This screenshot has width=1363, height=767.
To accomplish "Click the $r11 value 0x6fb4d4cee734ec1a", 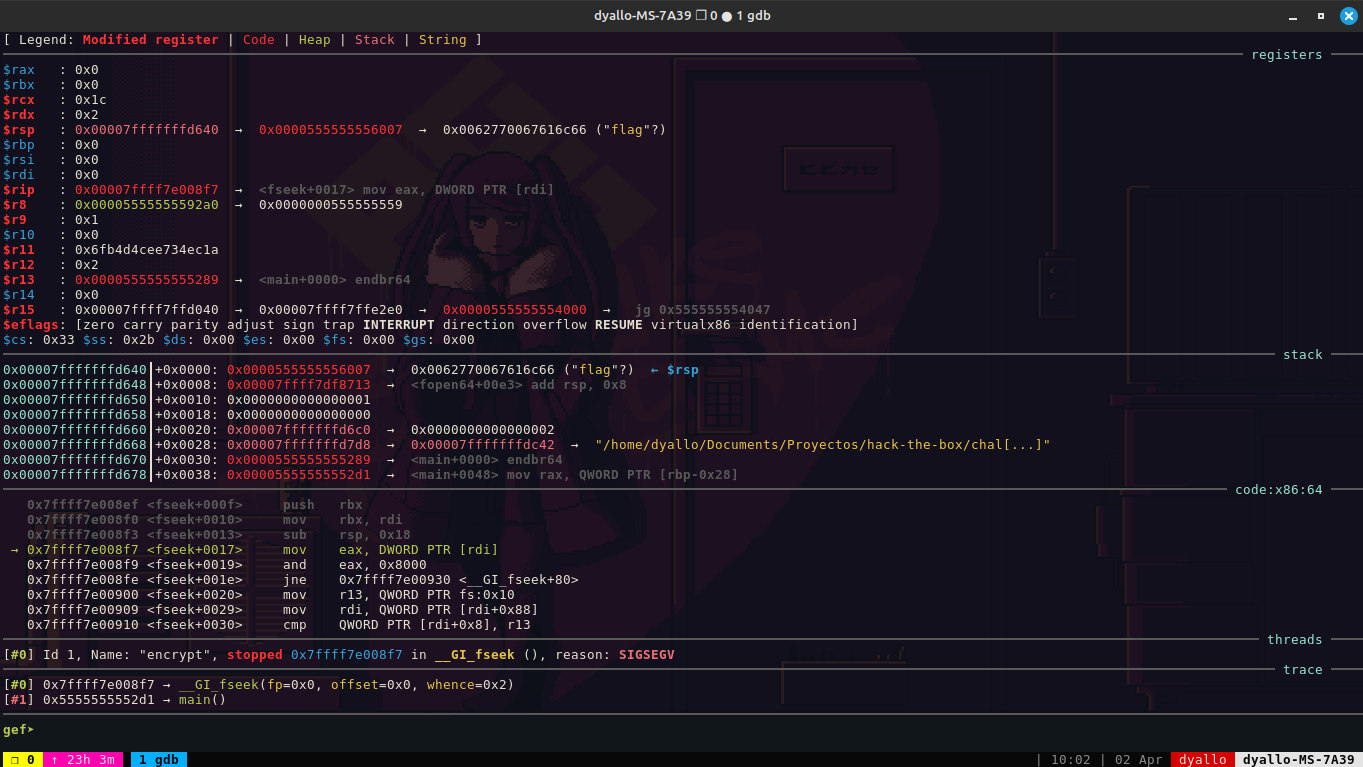I will pos(146,250).
